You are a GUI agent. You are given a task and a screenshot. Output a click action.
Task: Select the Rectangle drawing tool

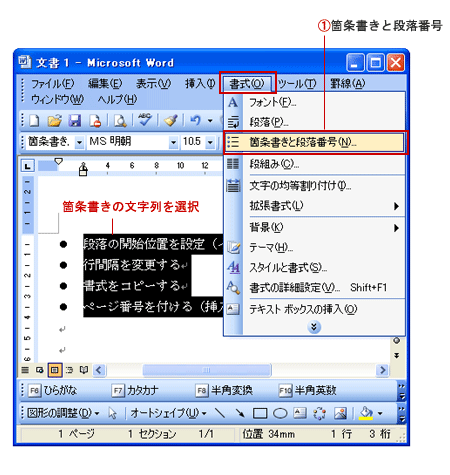pos(260,413)
